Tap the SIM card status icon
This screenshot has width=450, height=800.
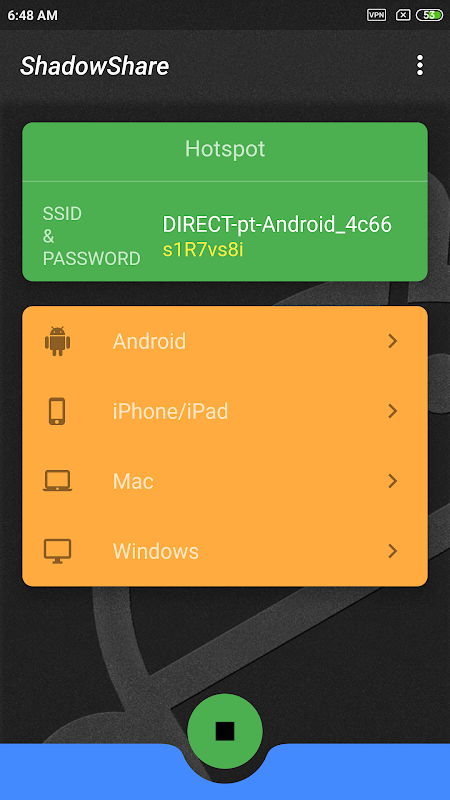coord(403,15)
